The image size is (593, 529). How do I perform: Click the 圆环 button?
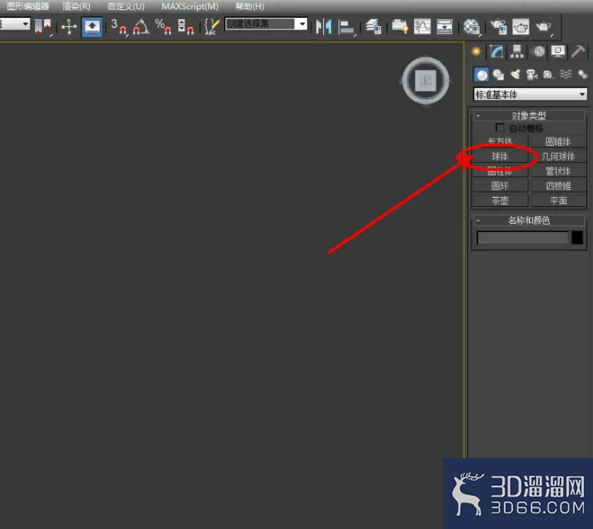pos(500,186)
